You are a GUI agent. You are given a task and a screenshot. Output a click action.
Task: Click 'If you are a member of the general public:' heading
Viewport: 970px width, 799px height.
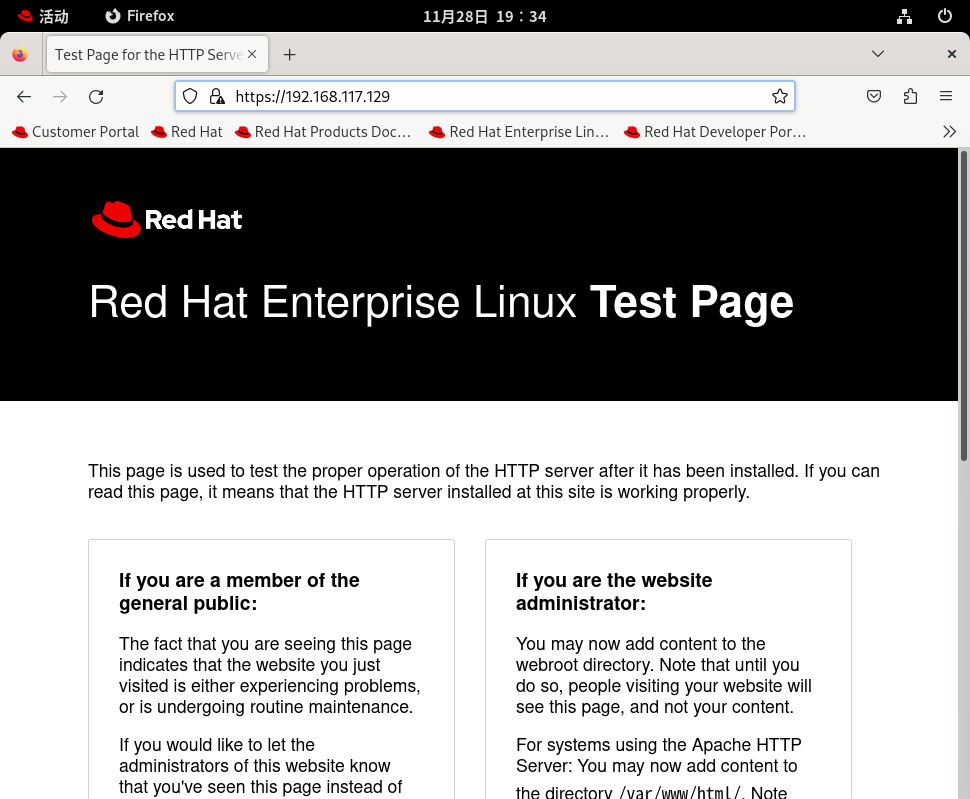click(239, 592)
